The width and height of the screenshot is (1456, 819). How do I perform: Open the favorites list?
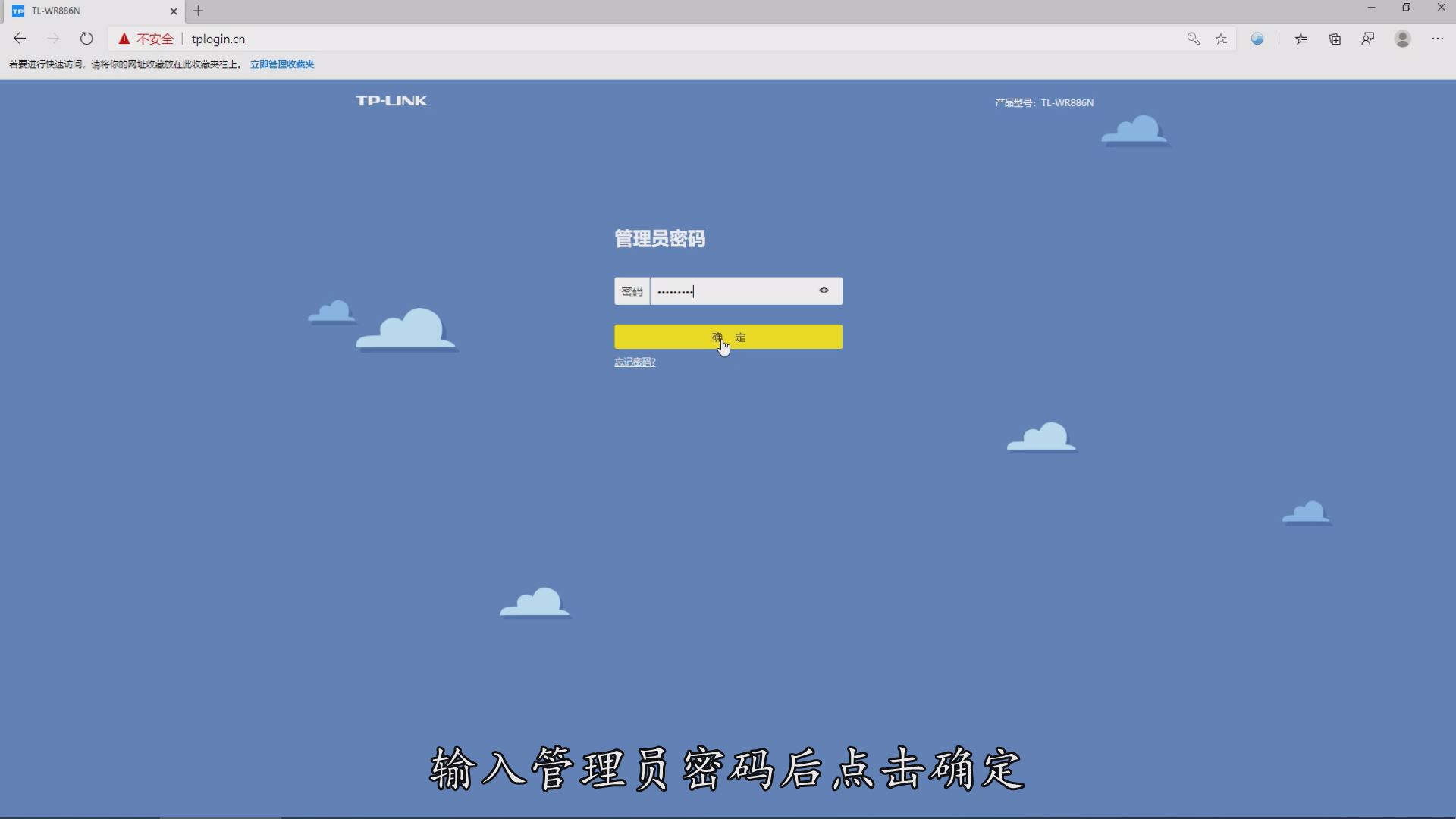point(1301,39)
